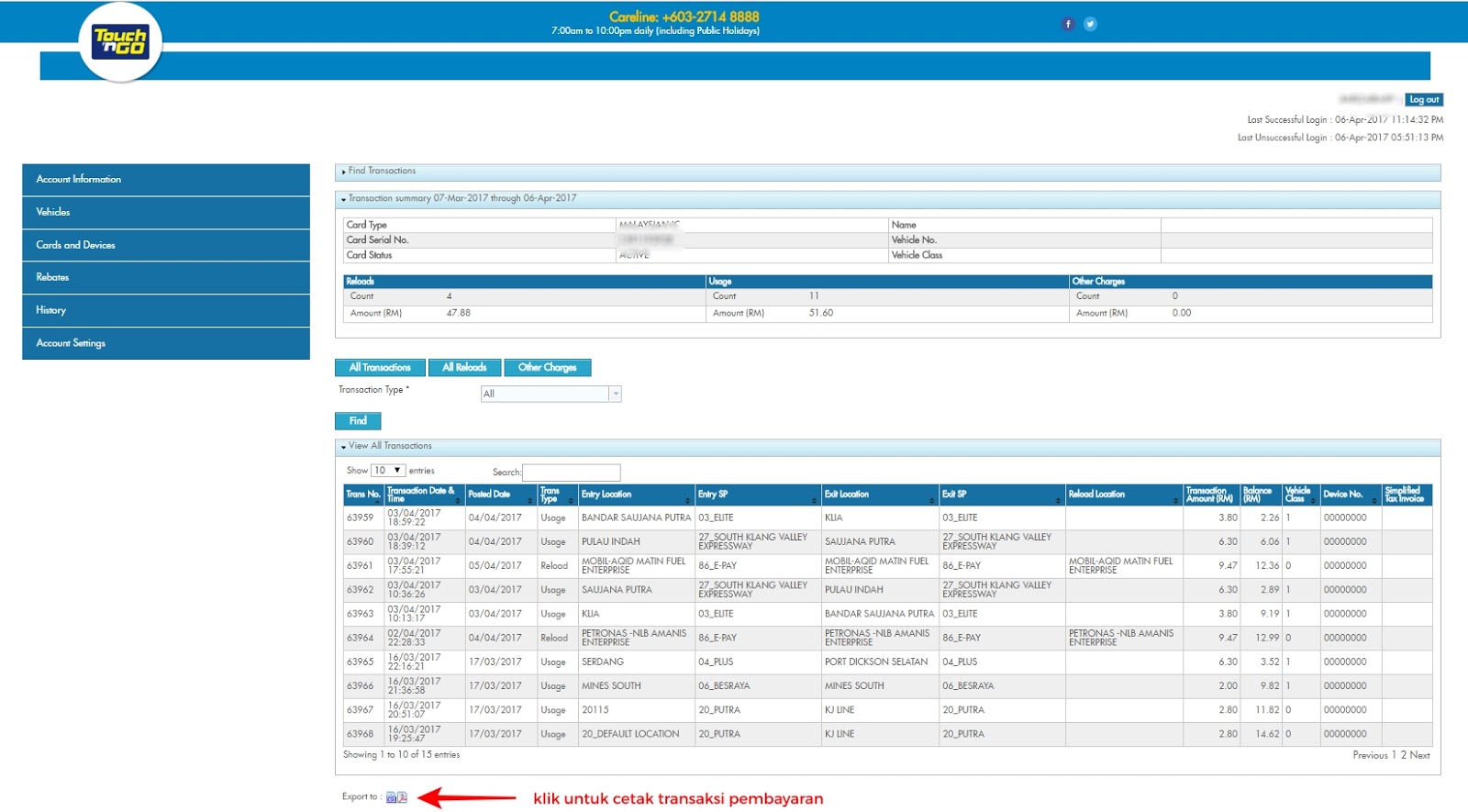Sort by Exit Location column
The height and width of the screenshot is (812, 1468).
pyautogui.click(x=880, y=495)
